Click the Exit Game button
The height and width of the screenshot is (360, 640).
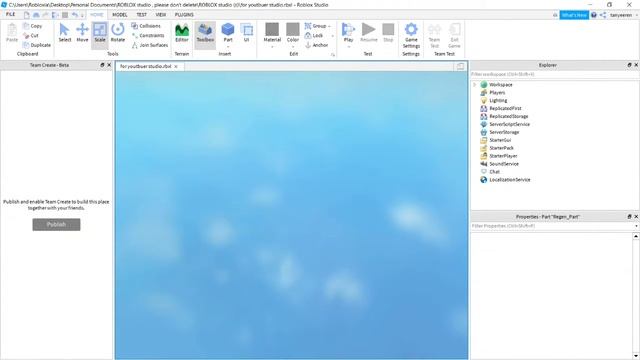point(454,36)
